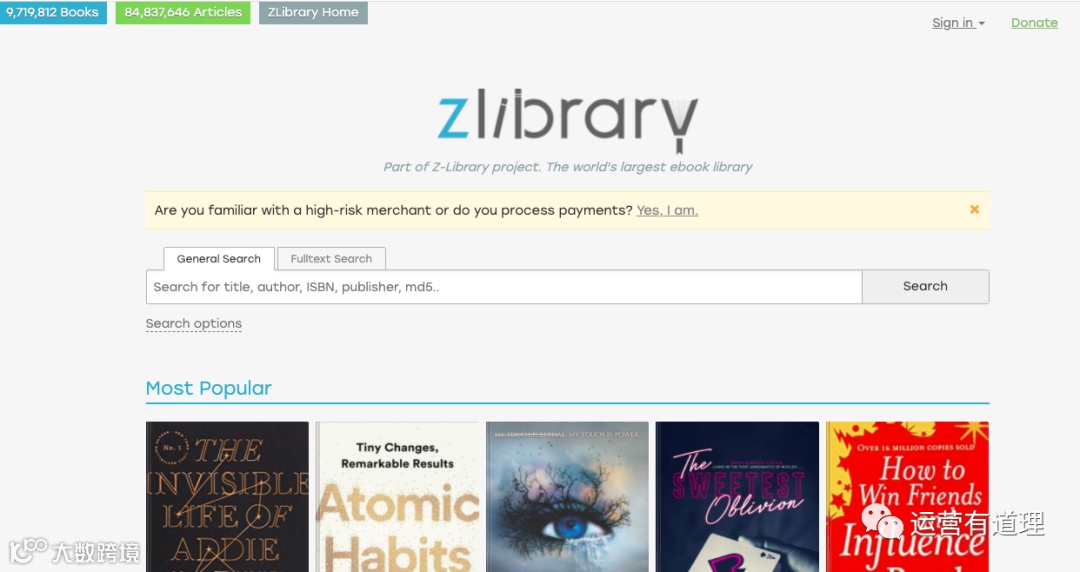Click the zlibrary logo

click(568, 120)
